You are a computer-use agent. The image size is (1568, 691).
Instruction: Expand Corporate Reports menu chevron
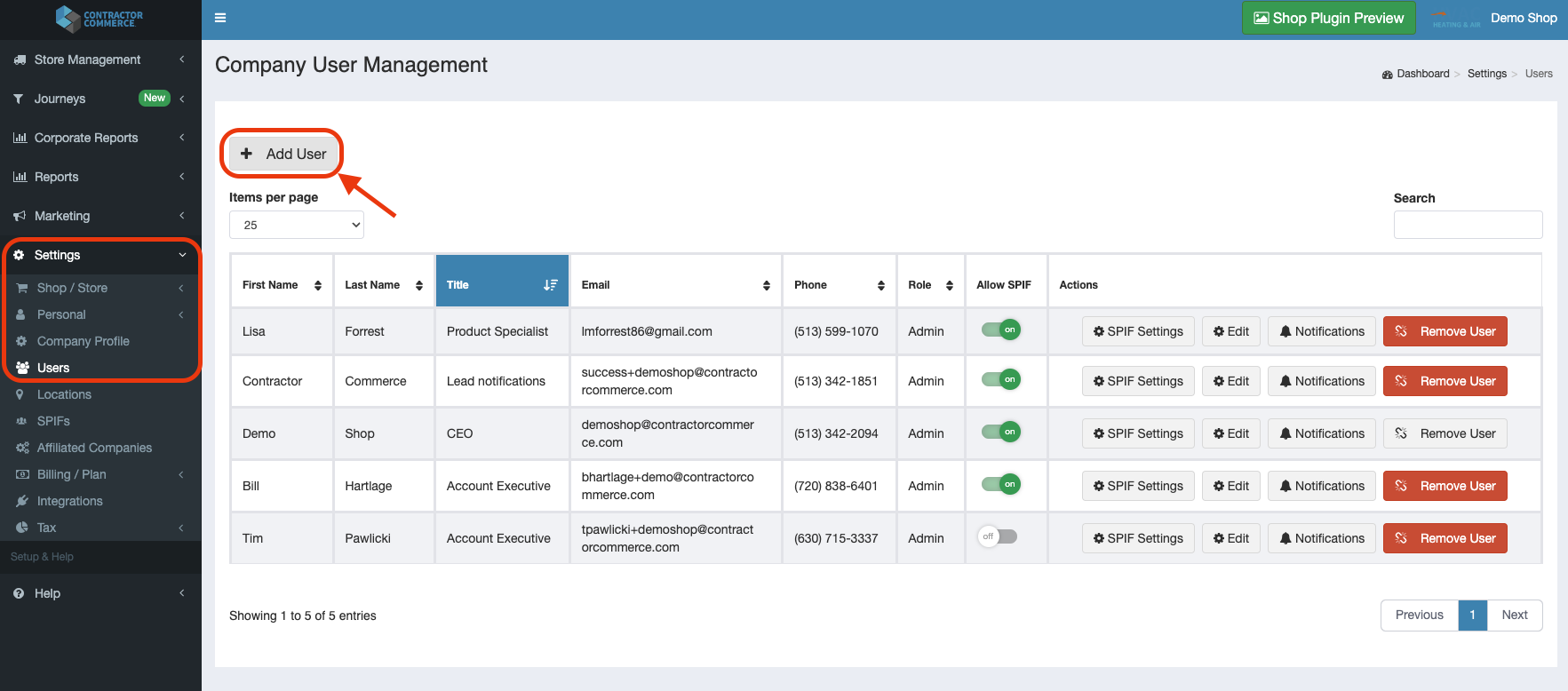tap(181, 138)
